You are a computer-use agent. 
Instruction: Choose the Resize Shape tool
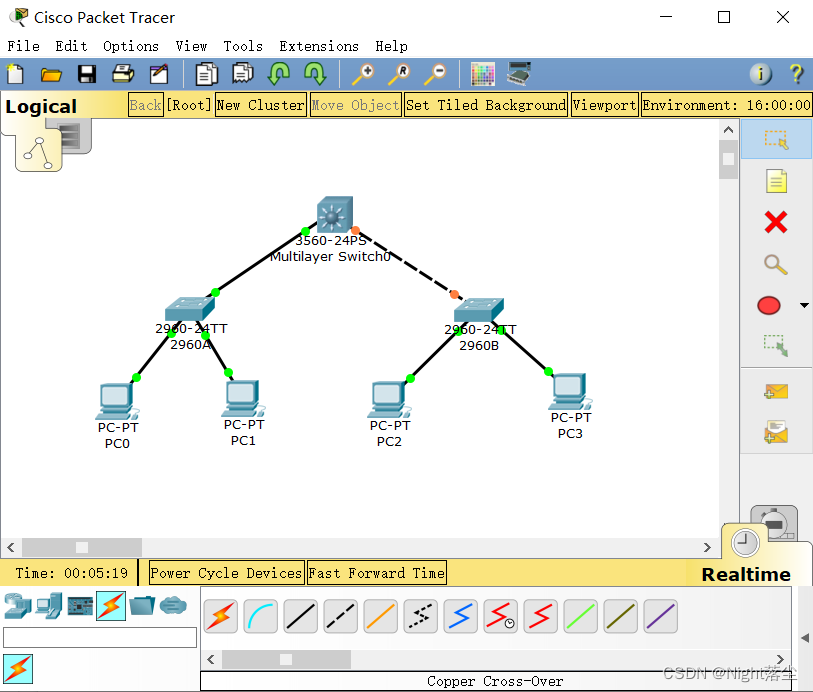tap(776, 345)
